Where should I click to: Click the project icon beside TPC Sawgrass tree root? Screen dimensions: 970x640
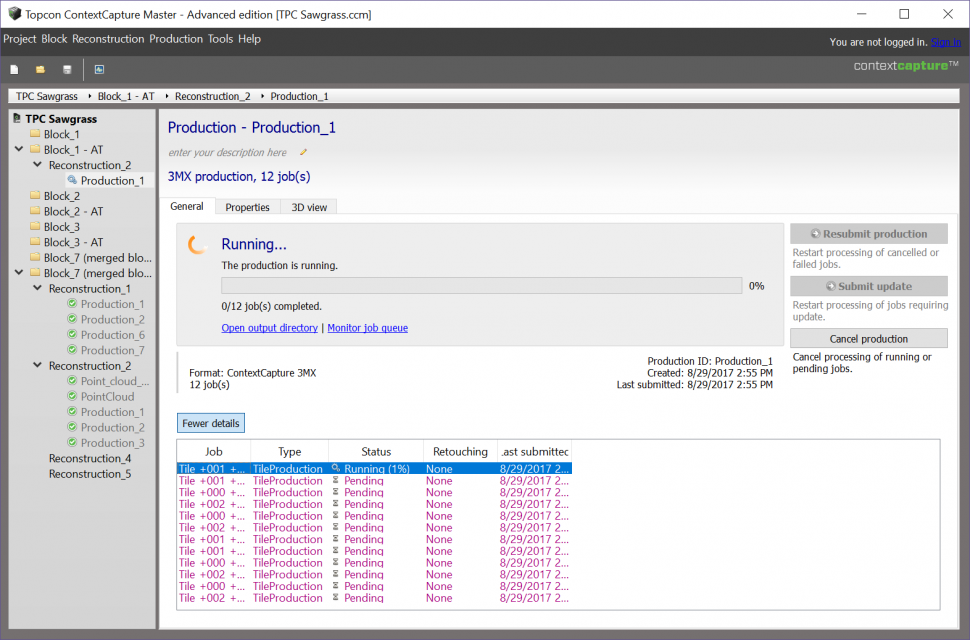point(17,118)
